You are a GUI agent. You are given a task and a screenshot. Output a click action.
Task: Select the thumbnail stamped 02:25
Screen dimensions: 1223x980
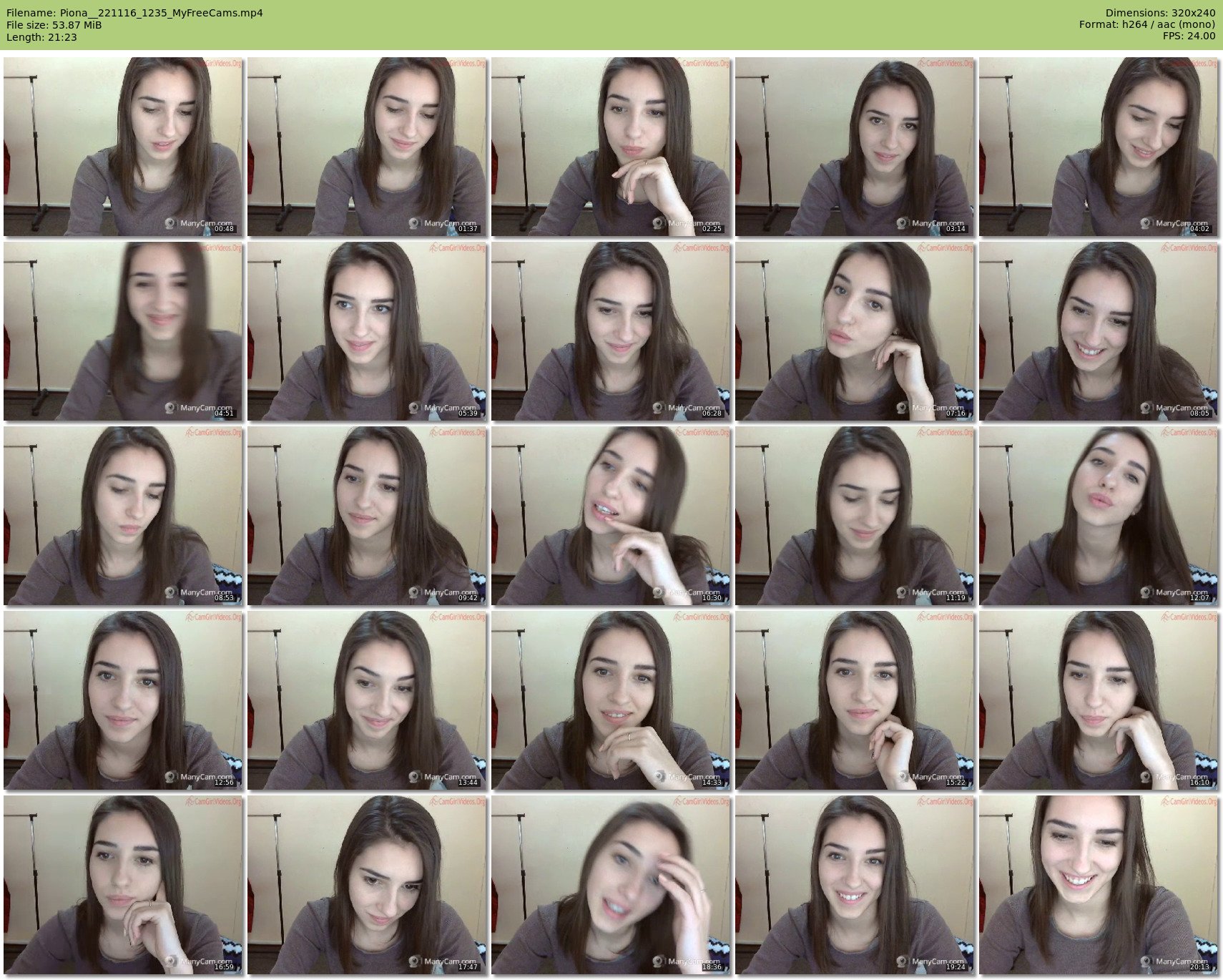click(611, 147)
